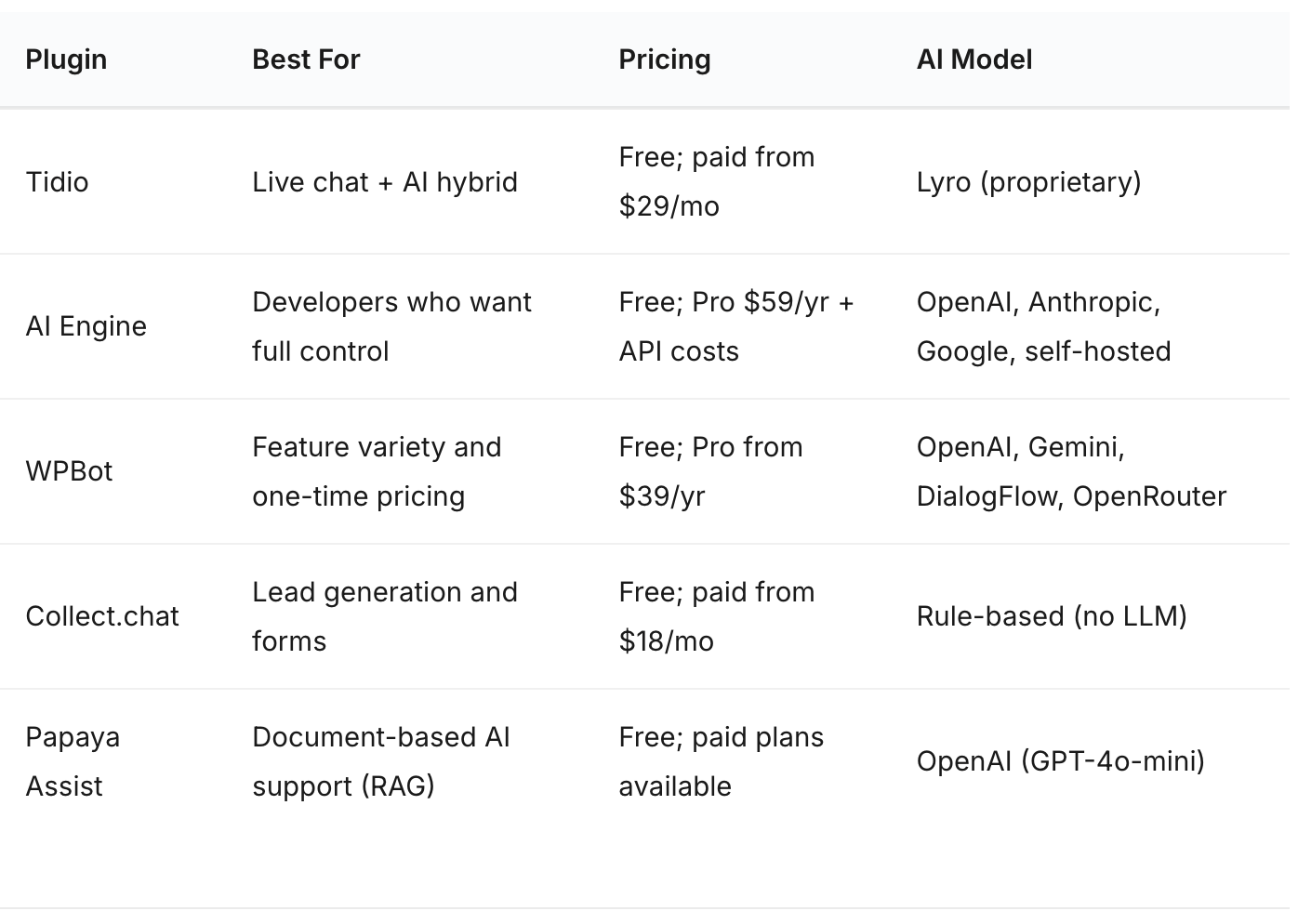Click 'Free; paid from $18/mo' pricing cell
This screenshot has width=1298, height=924.
[x=717, y=616]
